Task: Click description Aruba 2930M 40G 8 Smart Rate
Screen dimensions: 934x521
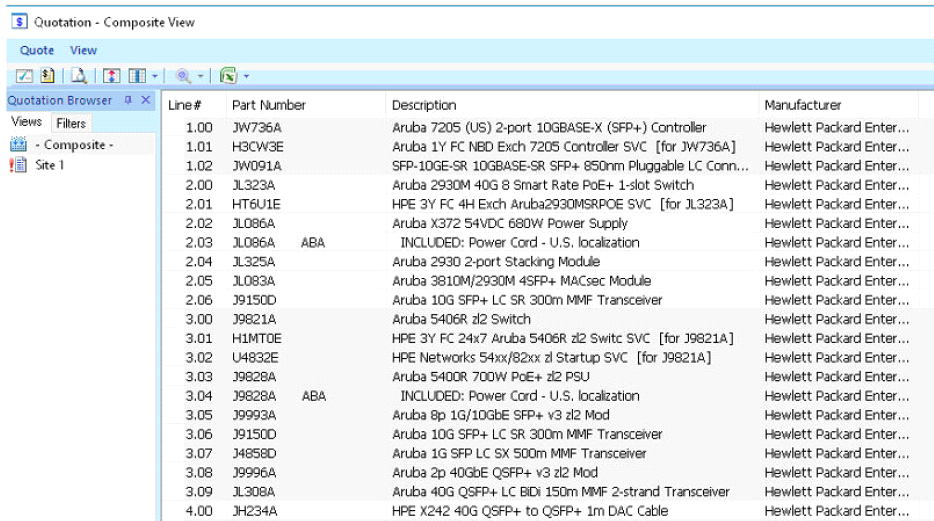Action: click(x=543, y=185)
